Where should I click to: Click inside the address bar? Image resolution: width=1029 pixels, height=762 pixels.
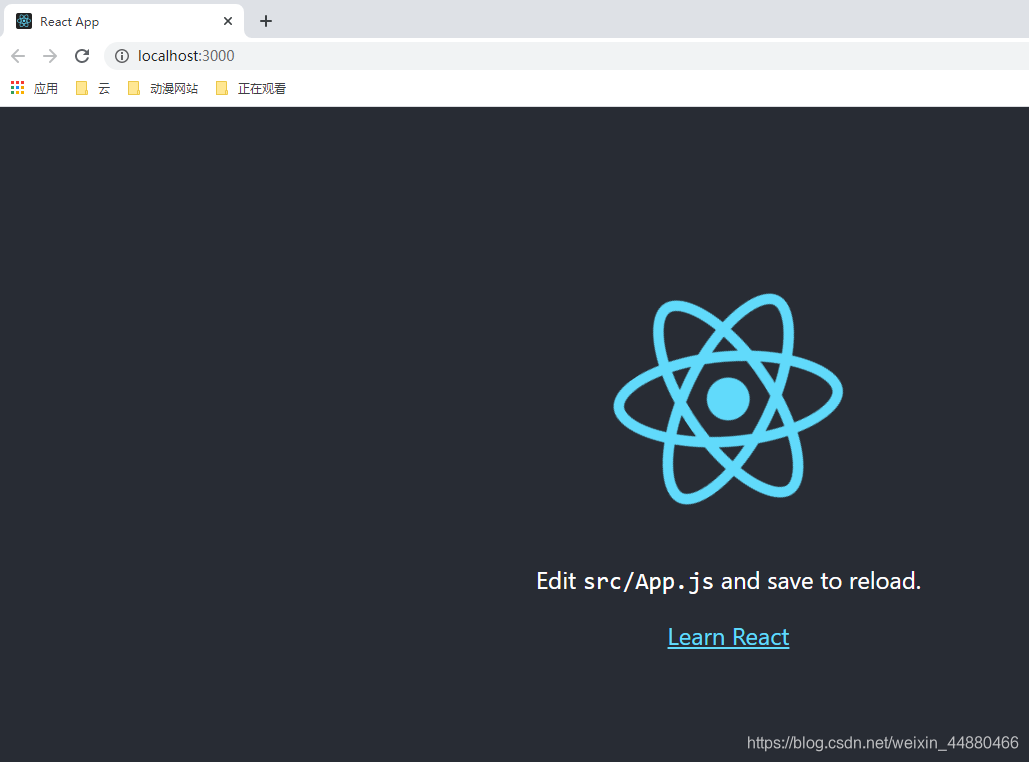pyautogui.click(x=300, y=56)
